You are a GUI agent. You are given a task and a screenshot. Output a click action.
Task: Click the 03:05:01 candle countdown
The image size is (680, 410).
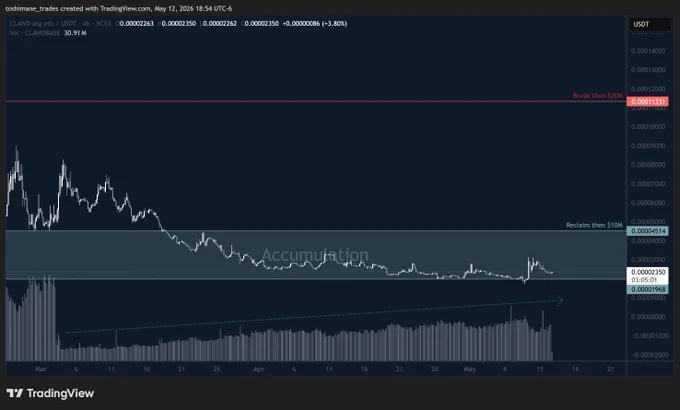tap(644, 280)
